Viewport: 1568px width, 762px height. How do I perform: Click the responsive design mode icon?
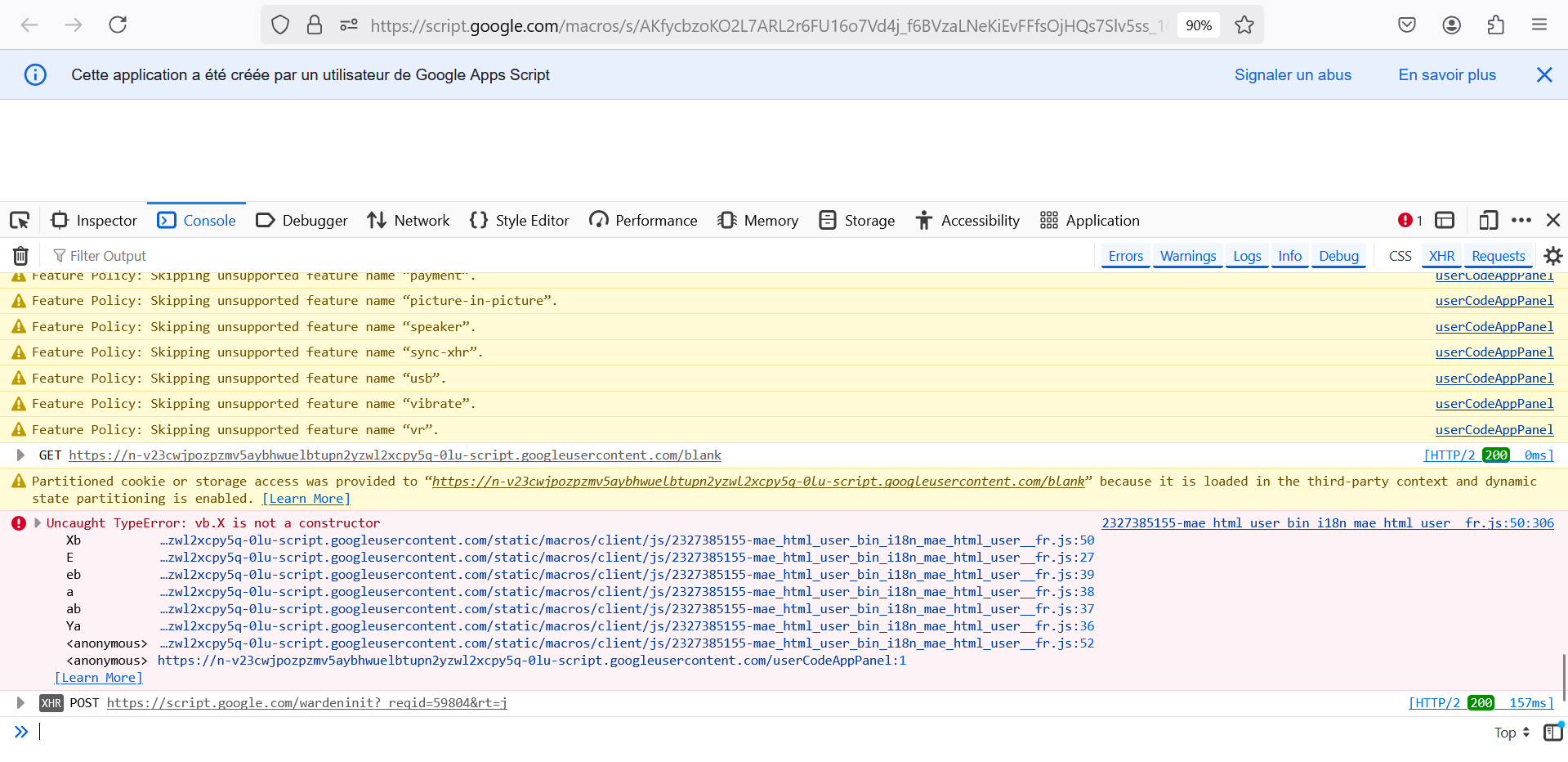tap(1488, 220)
